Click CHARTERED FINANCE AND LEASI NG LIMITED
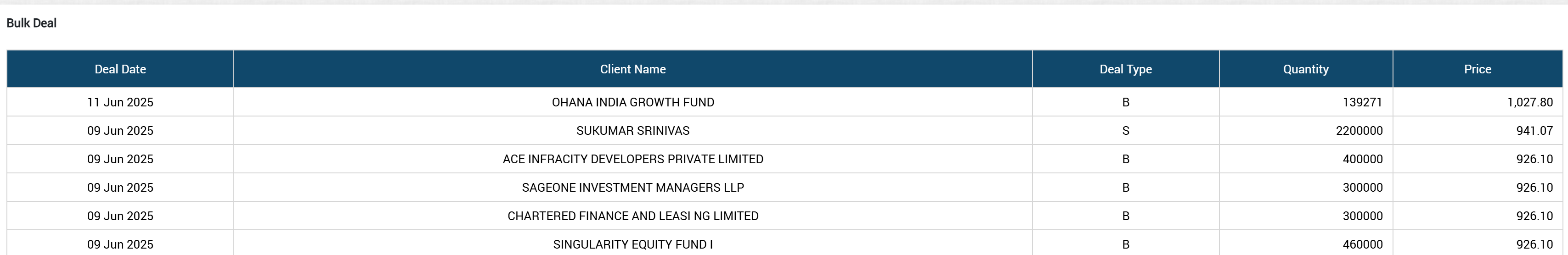Image resolution: width=1568 pixels, height=255 pixels. click(x=632, y=216)
